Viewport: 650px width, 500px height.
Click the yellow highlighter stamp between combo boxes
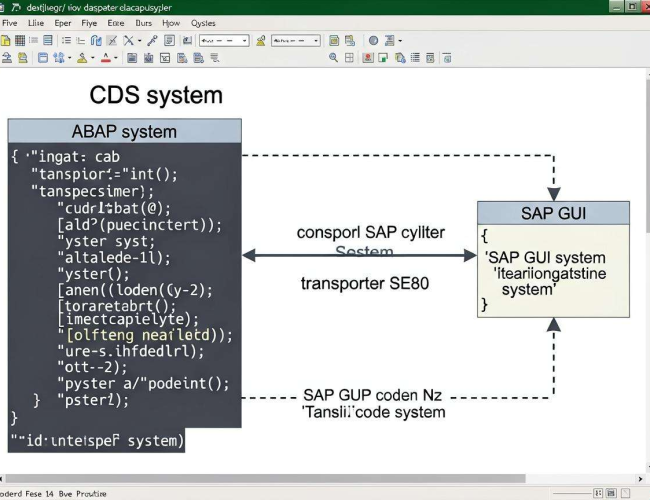[261, 40]
